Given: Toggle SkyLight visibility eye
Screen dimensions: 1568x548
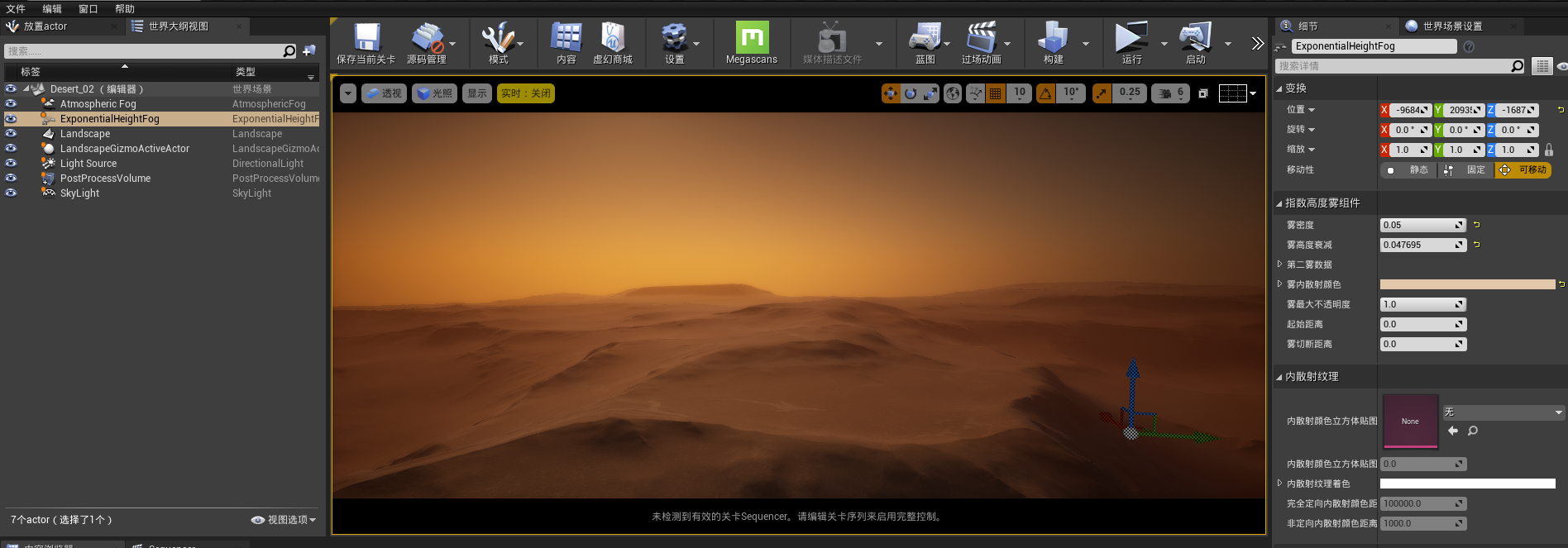Looking at the screenshot, I should 11,193.
